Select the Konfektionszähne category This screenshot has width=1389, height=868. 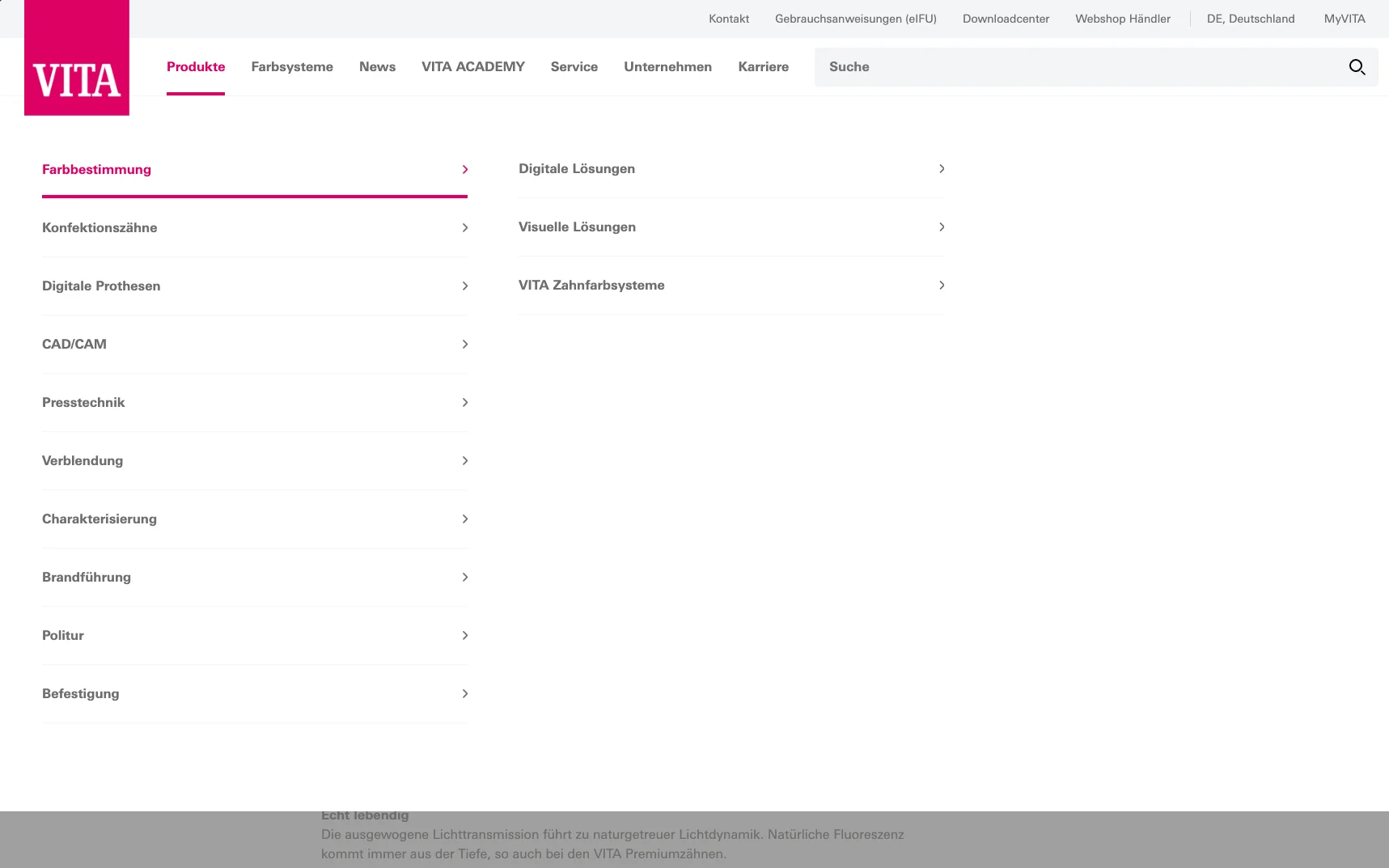pyautogui.click(x=255, y=228)
